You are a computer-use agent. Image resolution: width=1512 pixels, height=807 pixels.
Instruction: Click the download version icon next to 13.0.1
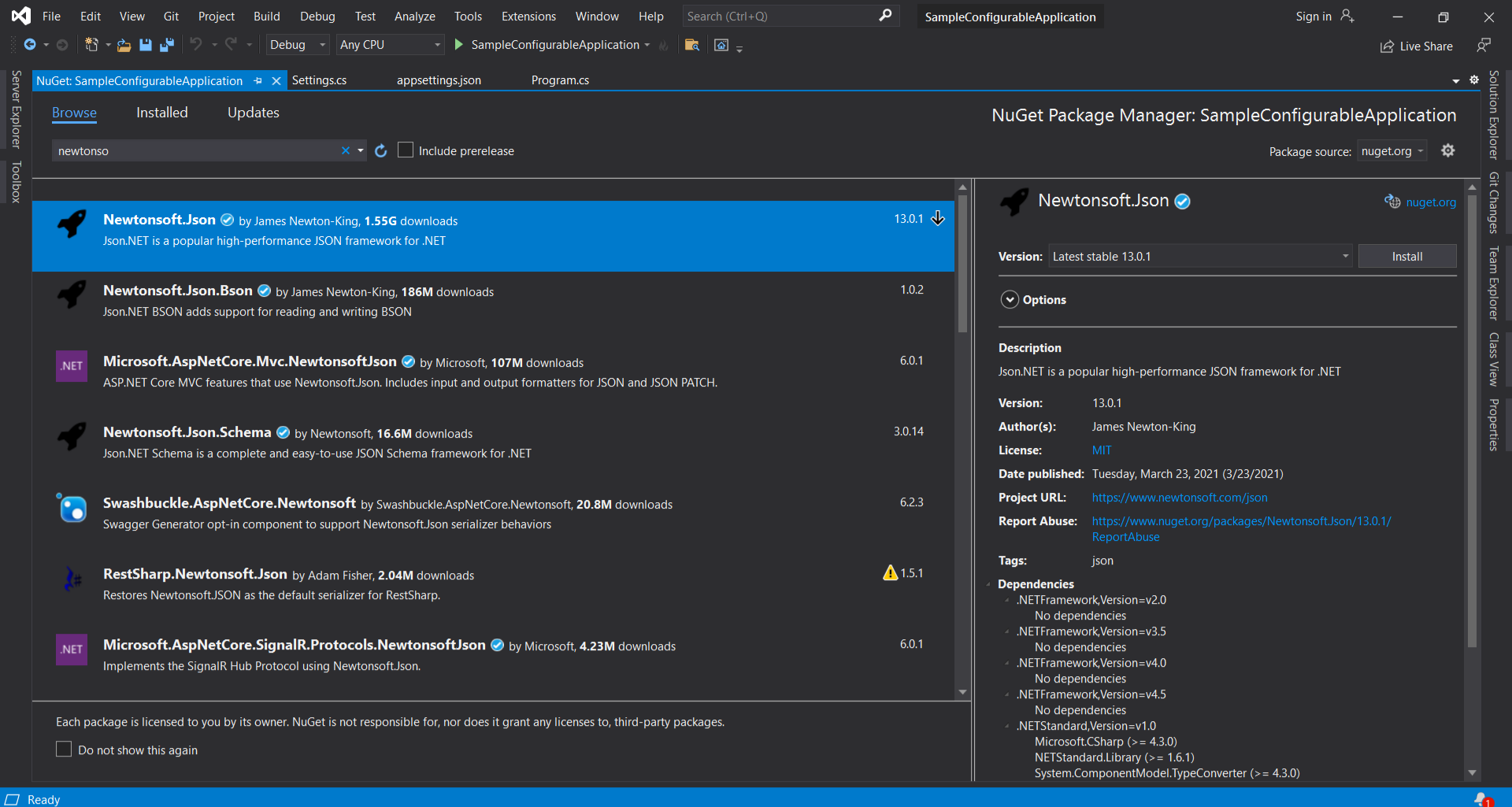938,219
